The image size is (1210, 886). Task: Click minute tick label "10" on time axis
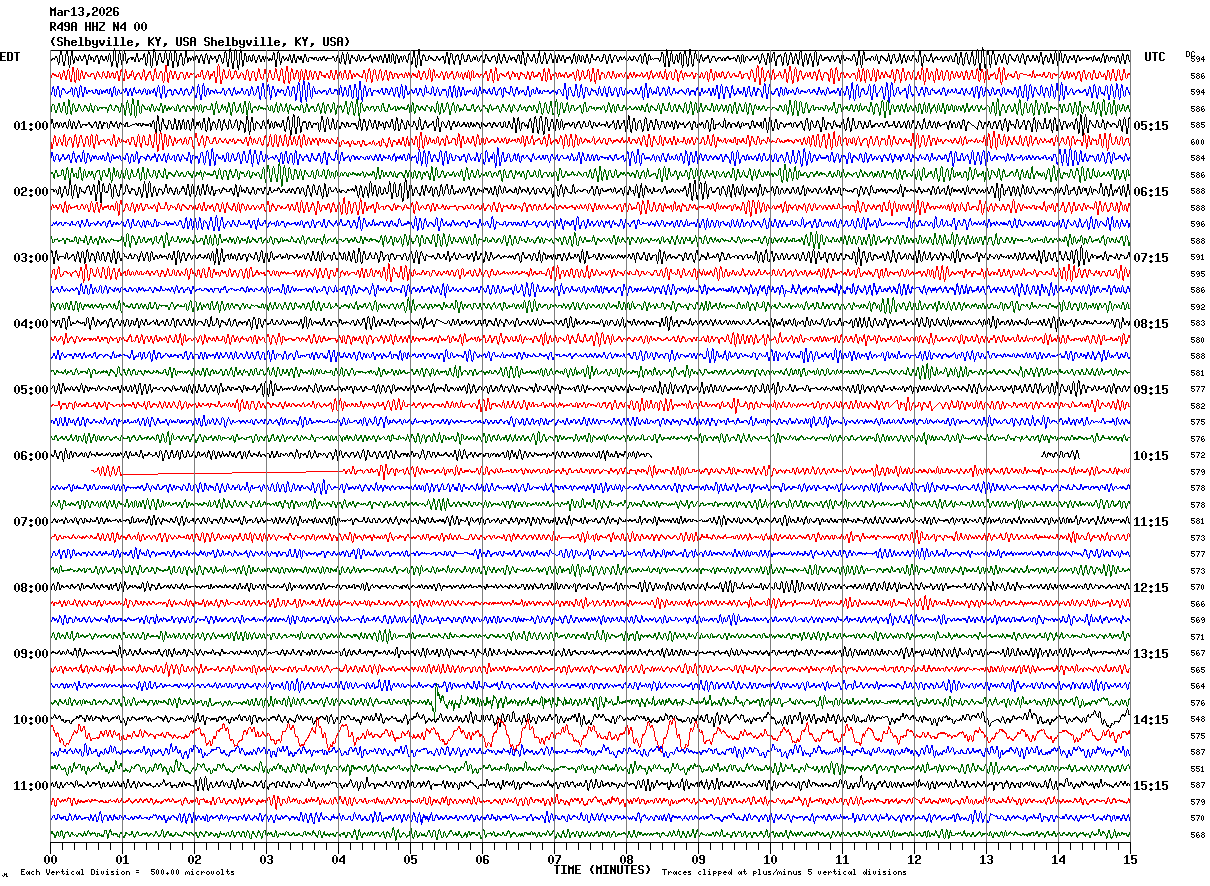(770, 859)
